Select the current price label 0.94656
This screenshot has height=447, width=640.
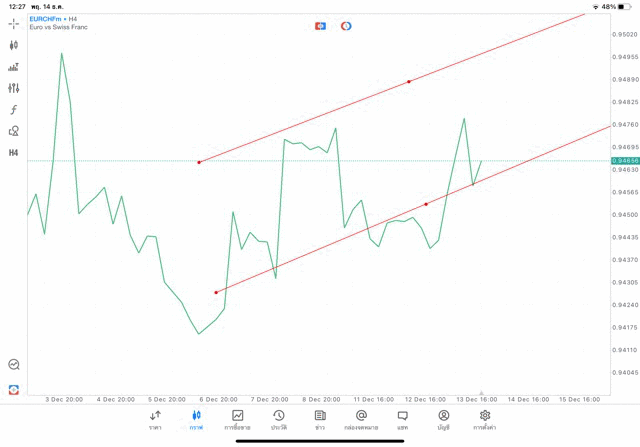625,160
